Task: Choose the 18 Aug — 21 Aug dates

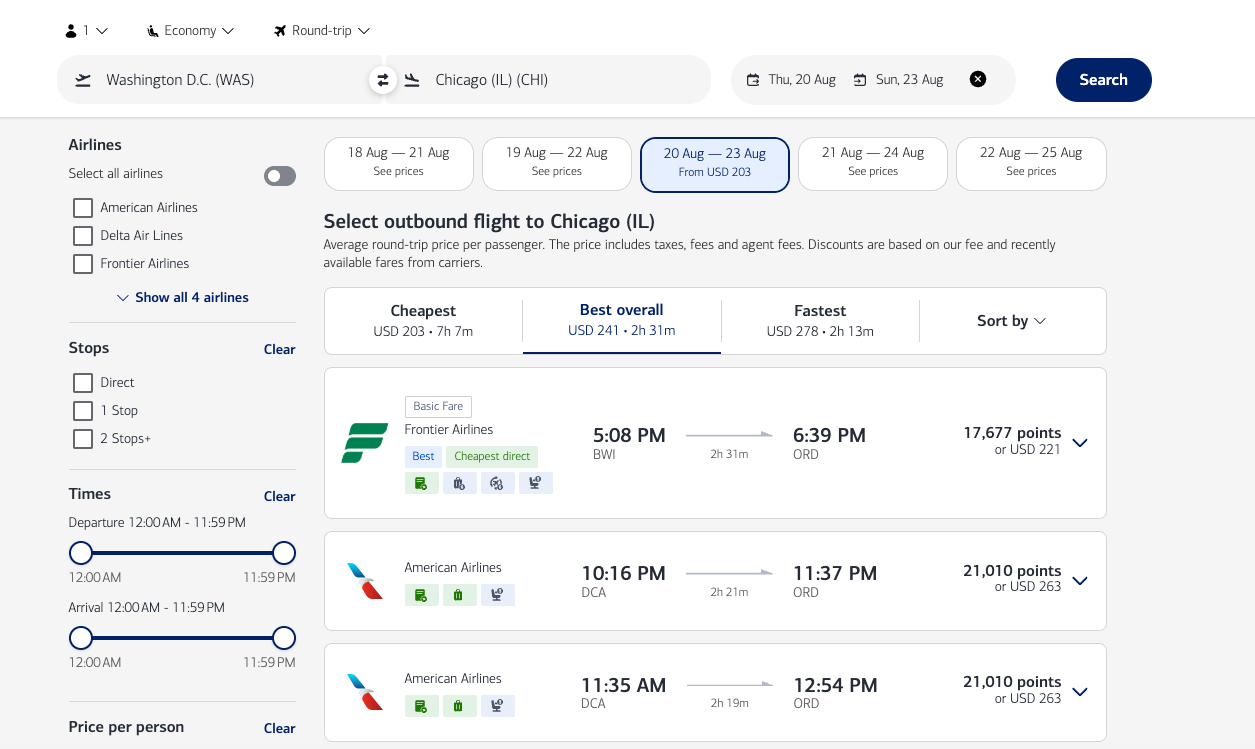Action: (x=399, y=164)
